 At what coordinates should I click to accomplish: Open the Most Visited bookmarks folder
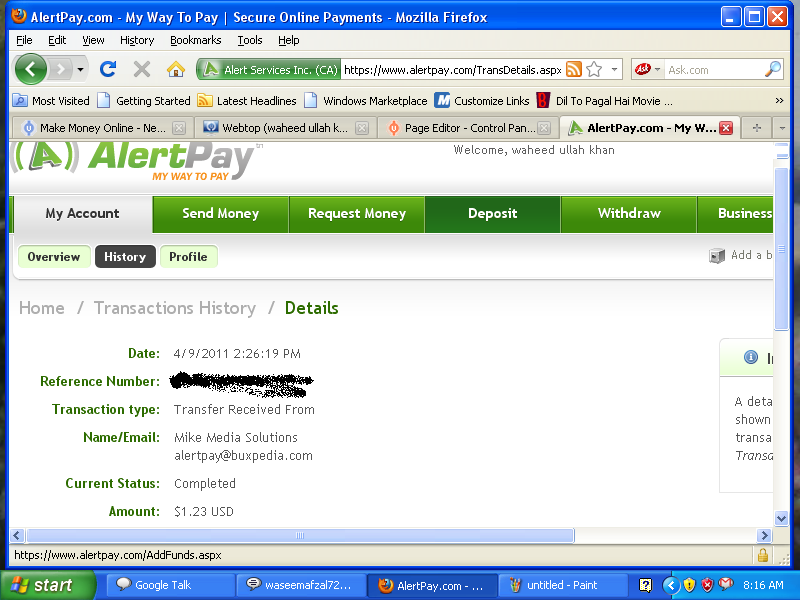click(51, 101)
